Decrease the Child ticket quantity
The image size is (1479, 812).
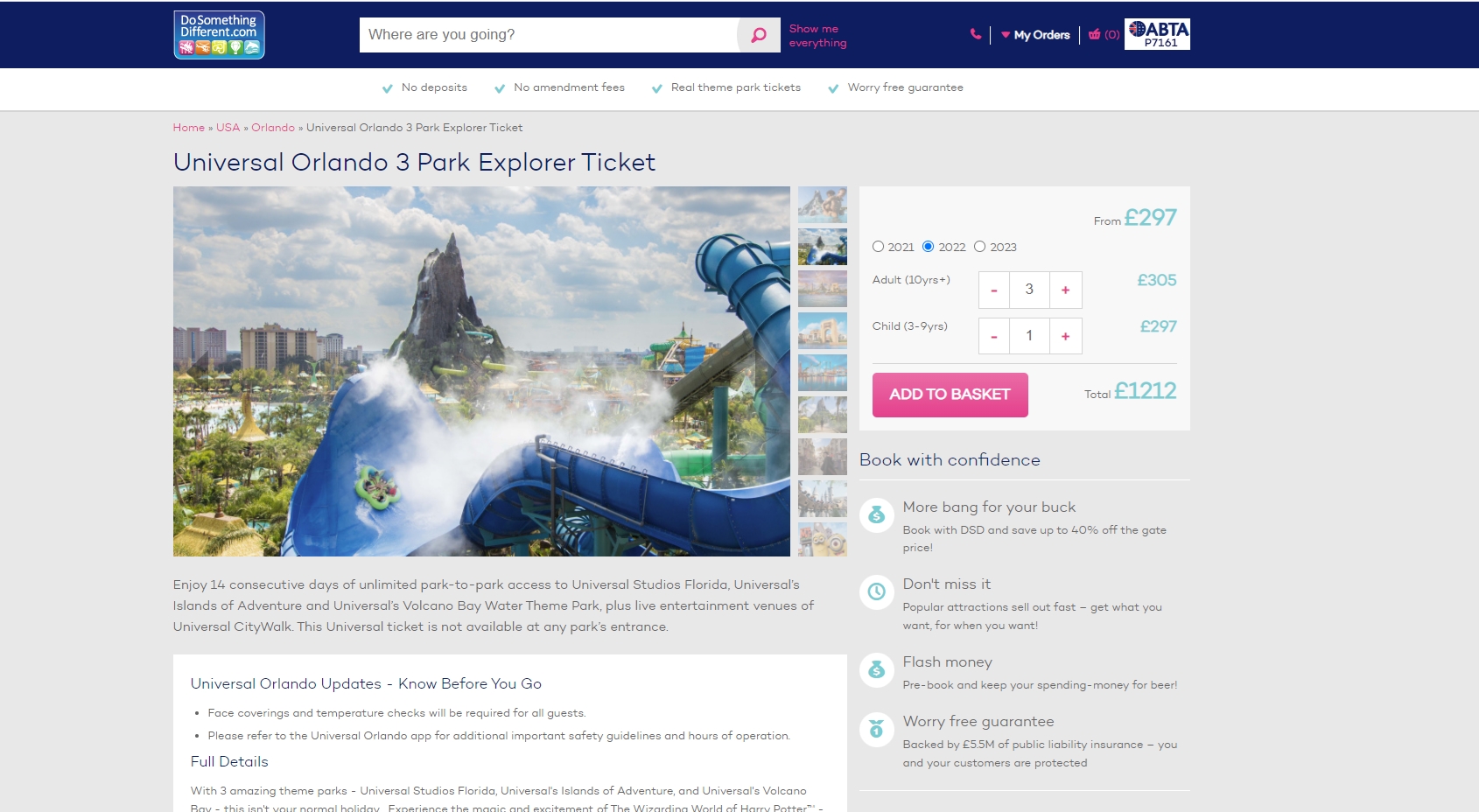pyautogui.click(x=994, y=336)
